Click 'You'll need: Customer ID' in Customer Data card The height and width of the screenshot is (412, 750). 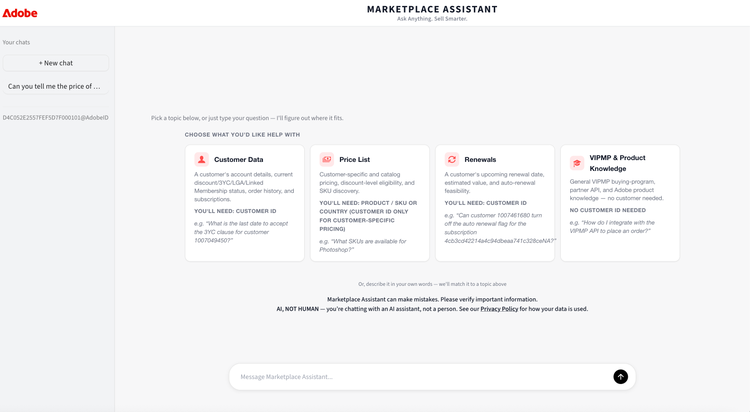(x=235, y=211)
